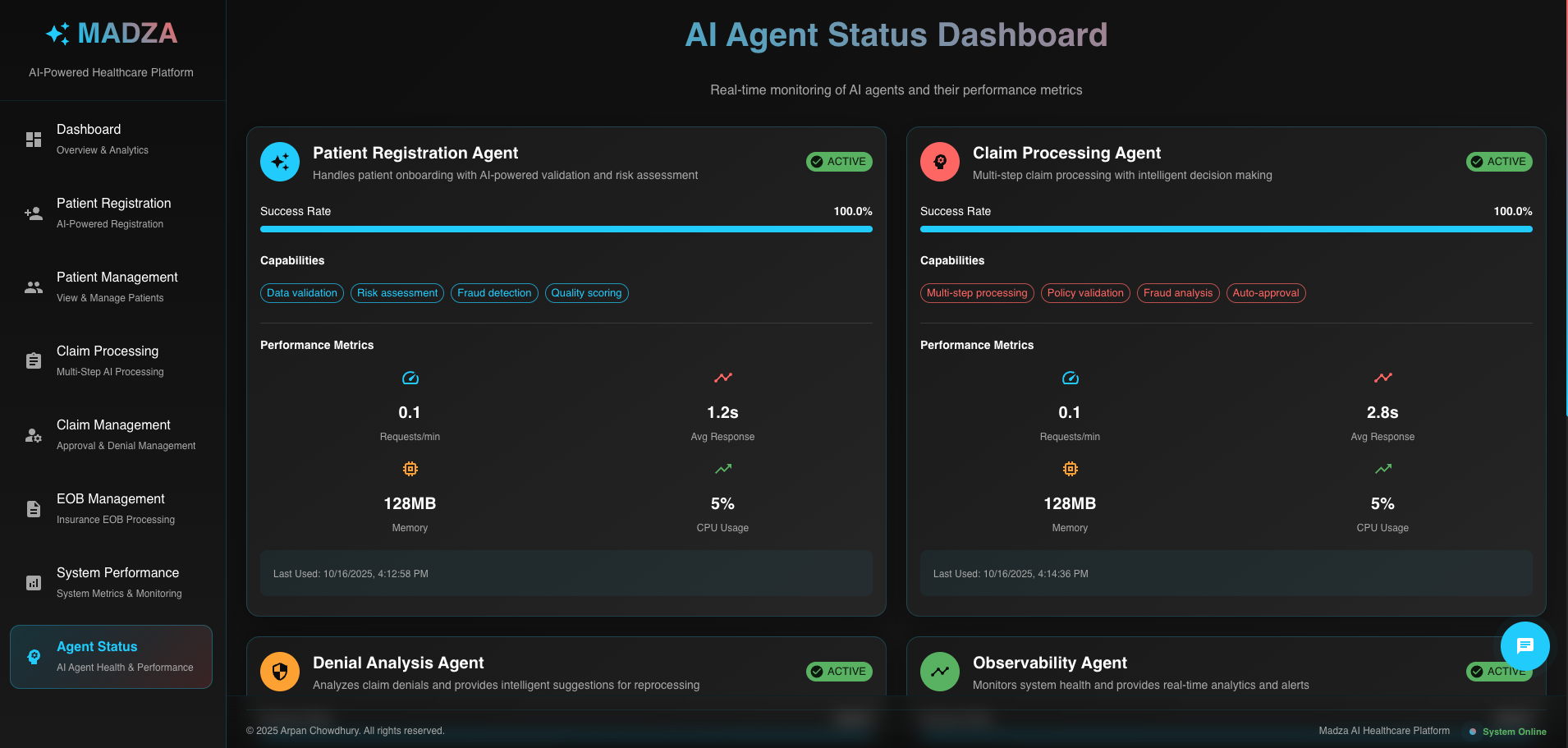
Task: Open EOB Management section
Action: click(x=111, y=509)
